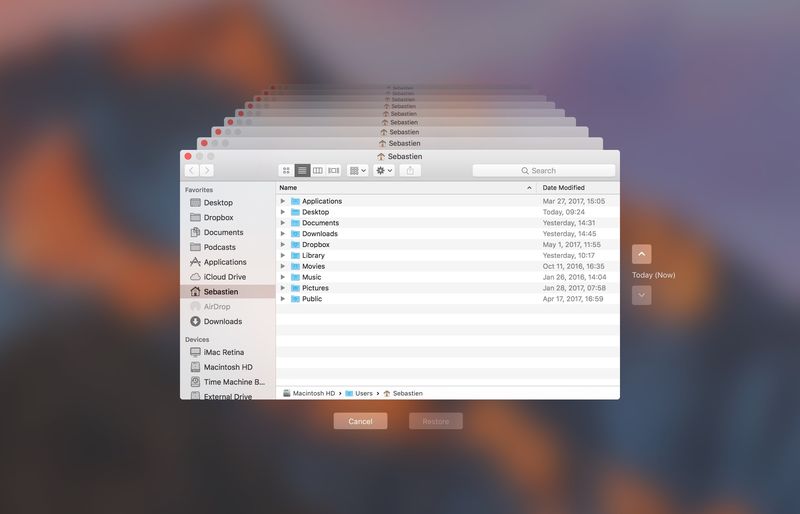800x514 pixels.
Task: Expand the Pictures folder in the list
Action: coord(283,288)
